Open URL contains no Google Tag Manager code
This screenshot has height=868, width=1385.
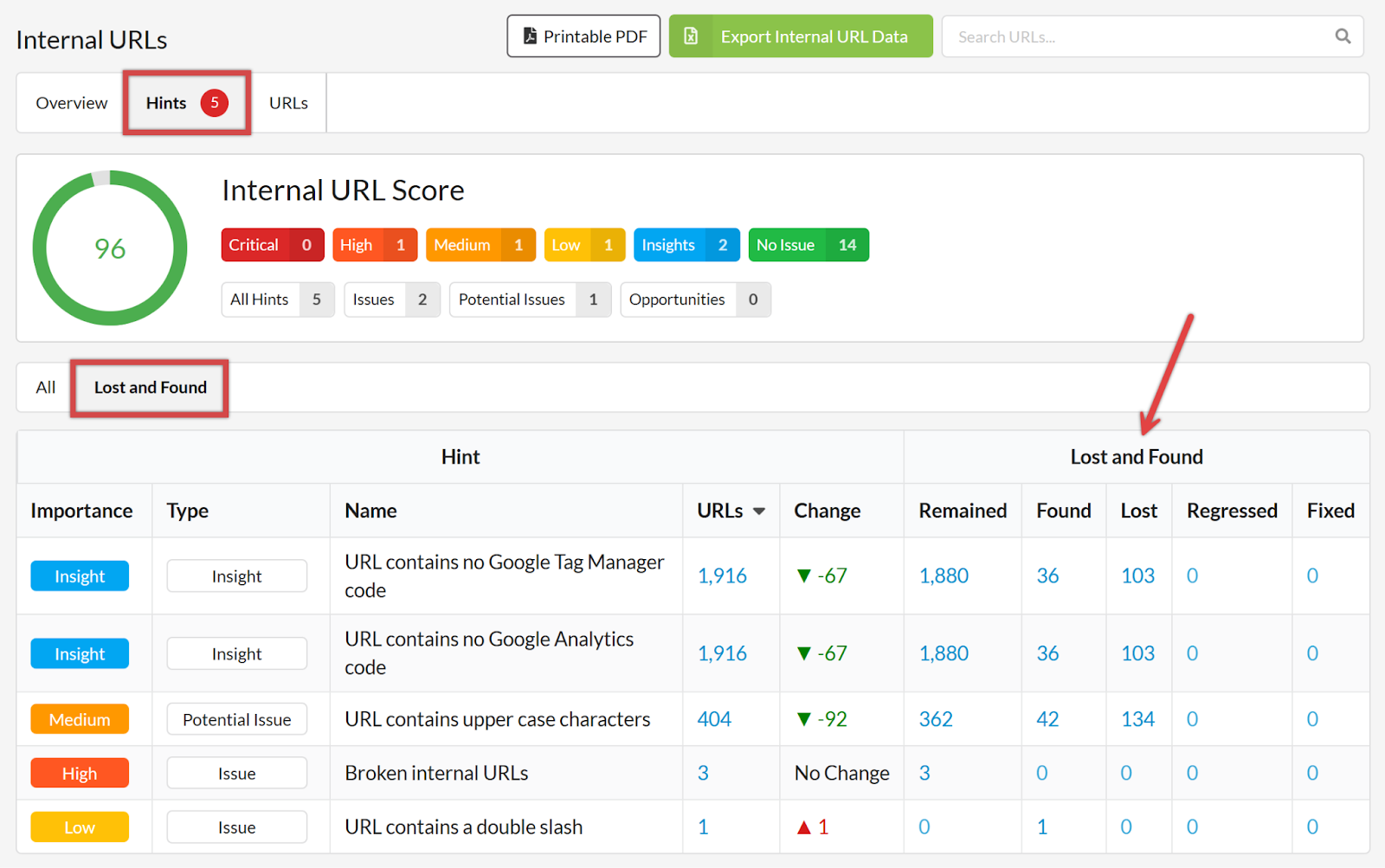[x=505, y=576]
